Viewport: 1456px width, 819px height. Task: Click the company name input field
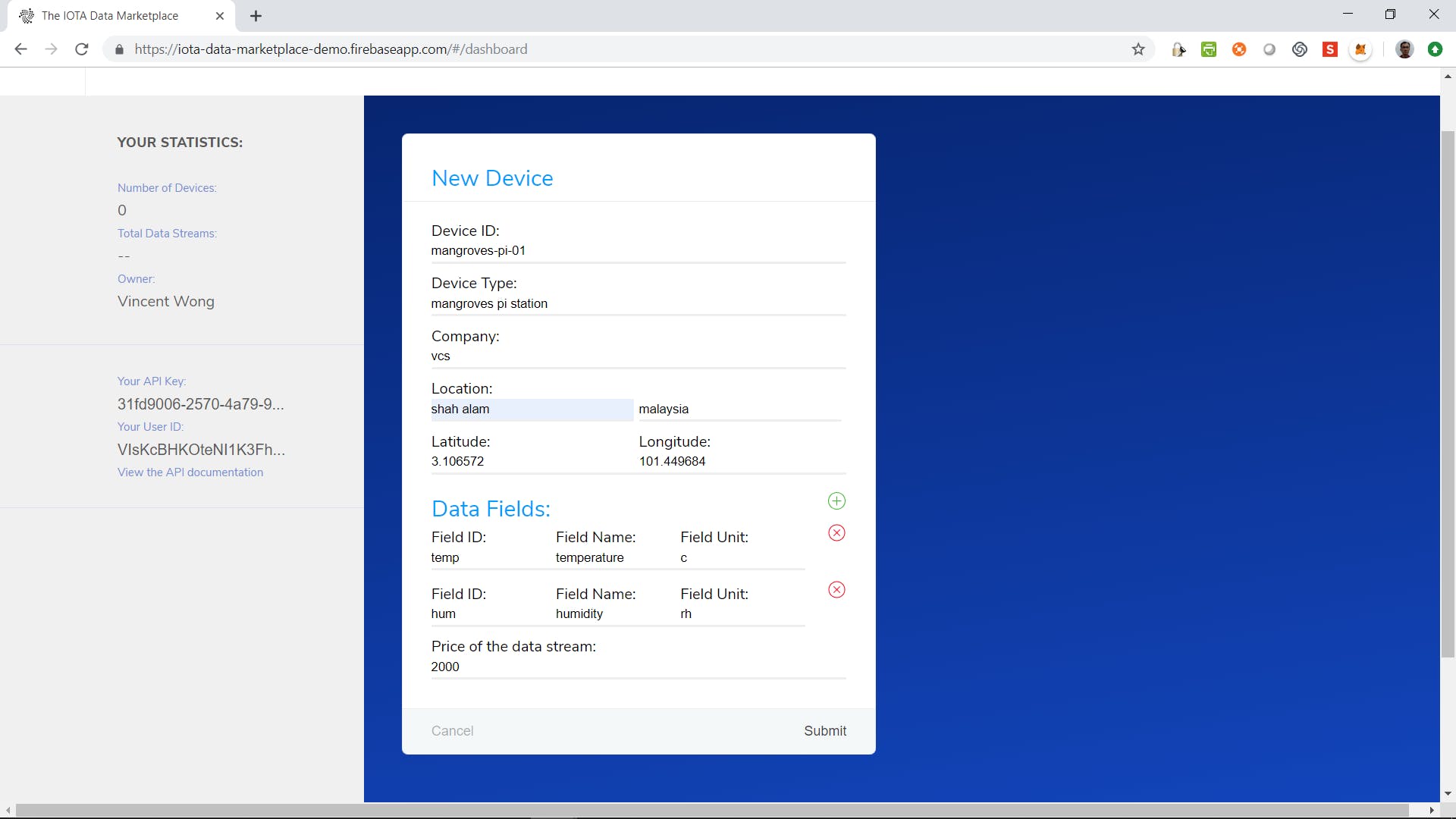coord(639,356)
